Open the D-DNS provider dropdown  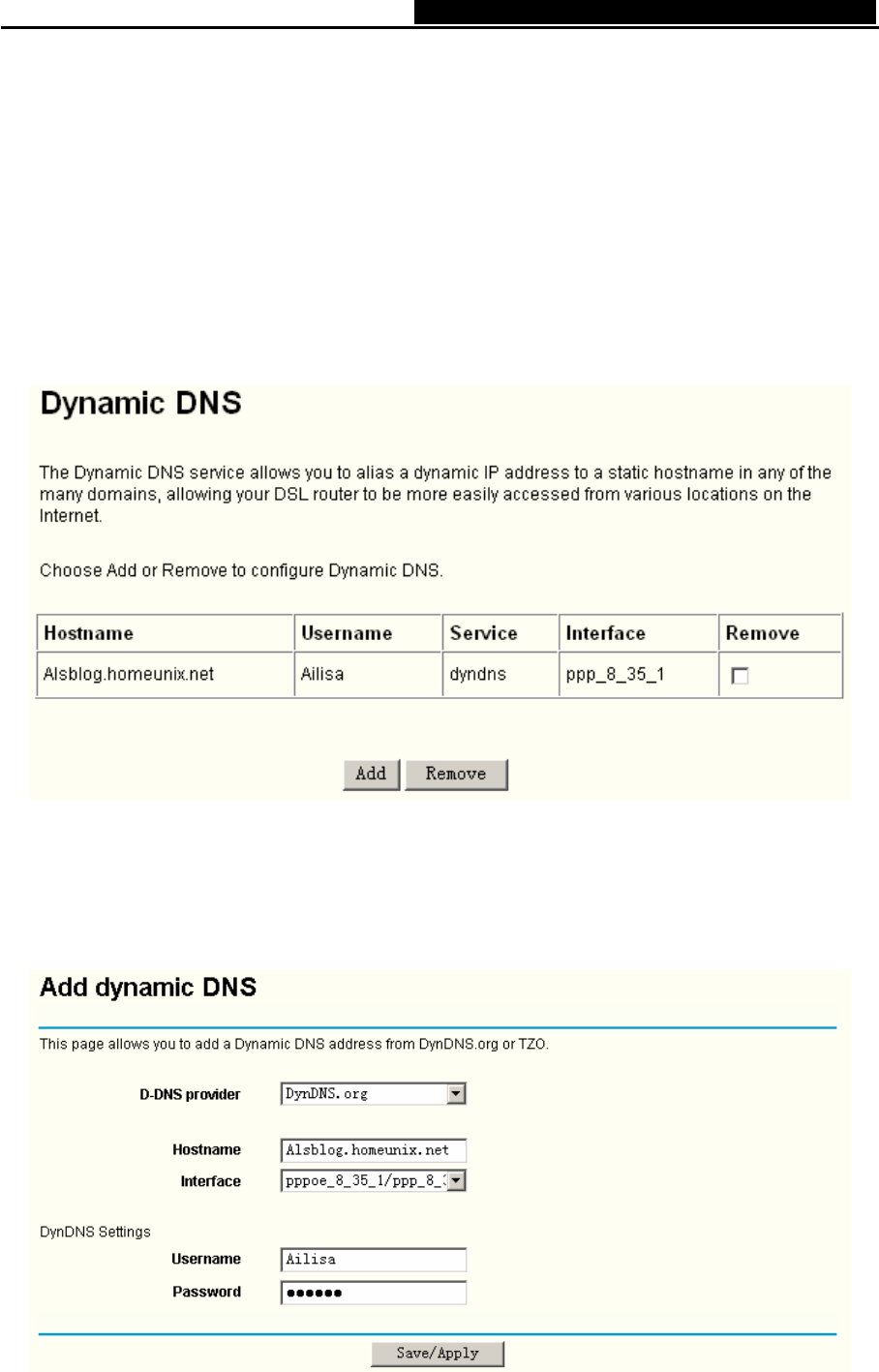click(x=374, y=1094)
